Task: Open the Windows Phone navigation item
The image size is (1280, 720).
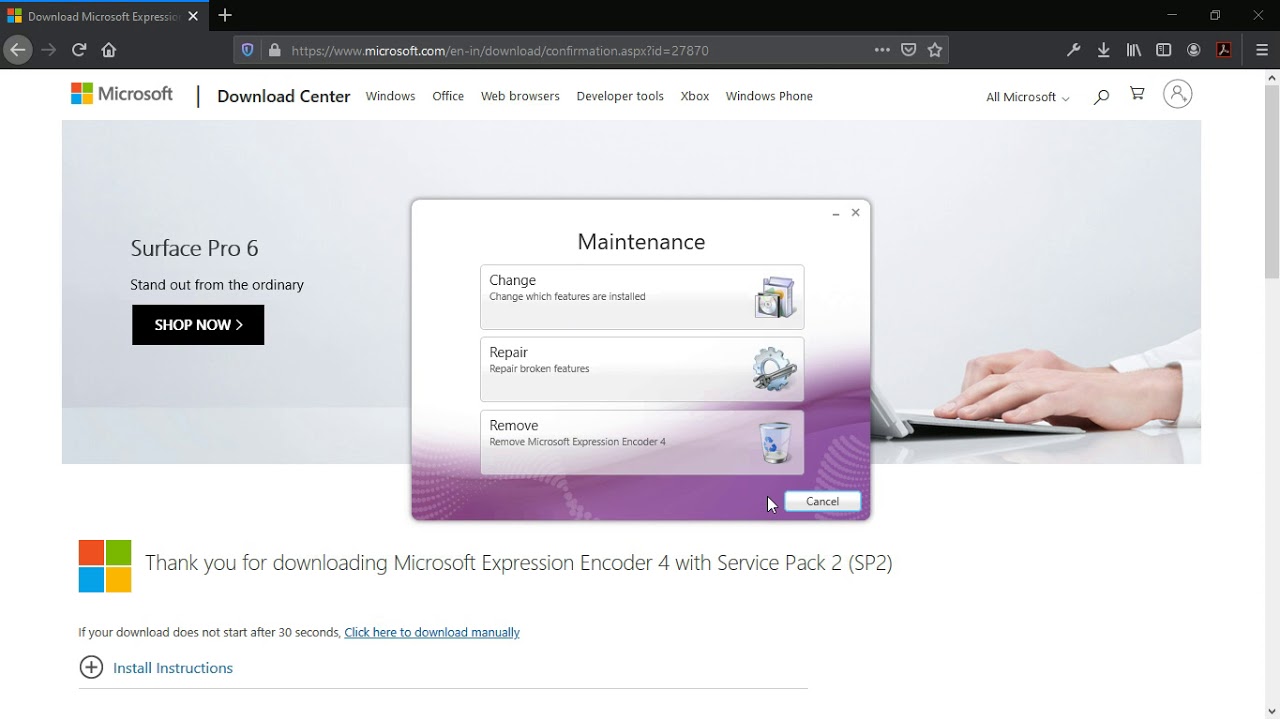Action: [769, 96]
